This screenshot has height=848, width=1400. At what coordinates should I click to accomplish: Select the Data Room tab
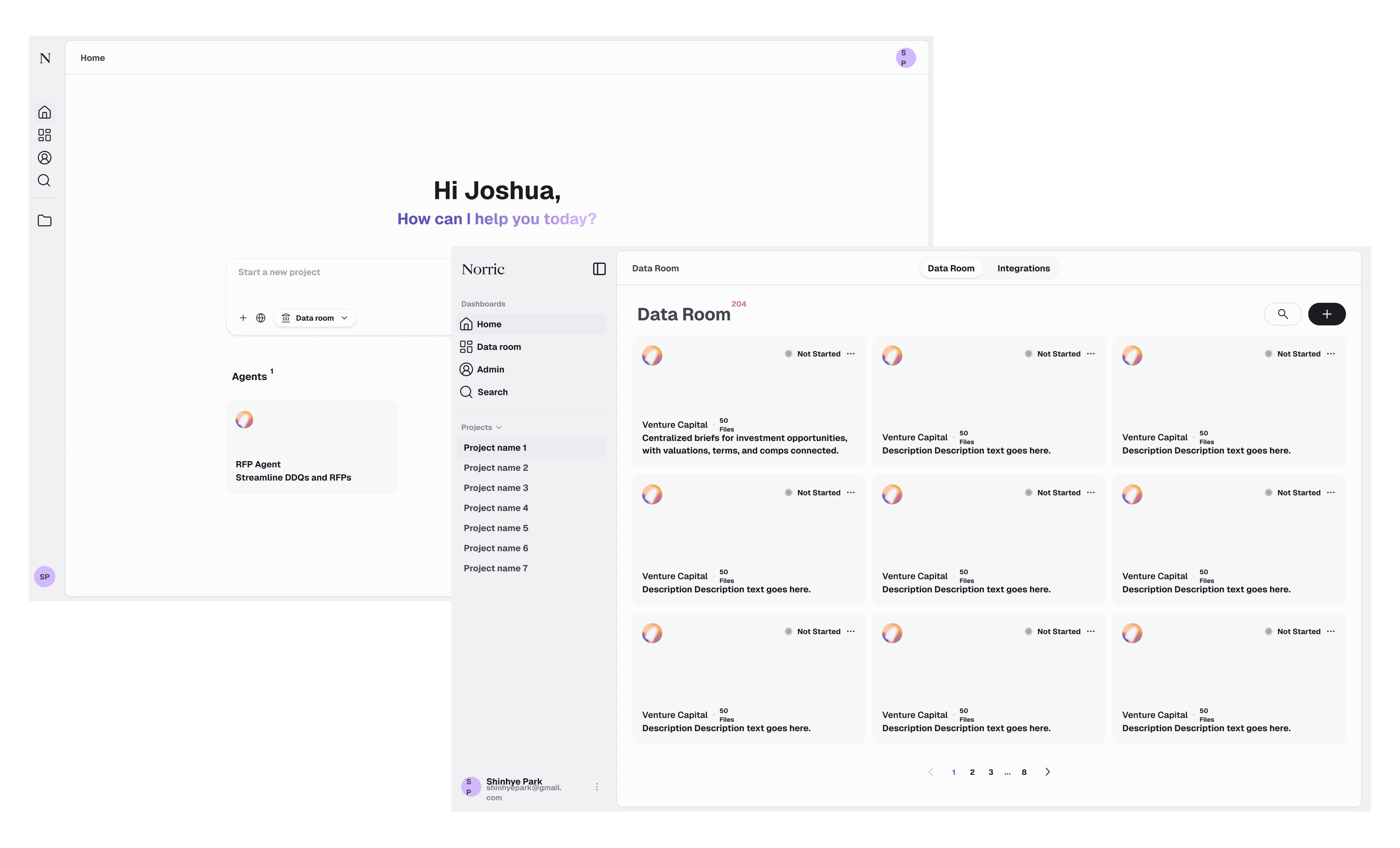click(951, 269)
